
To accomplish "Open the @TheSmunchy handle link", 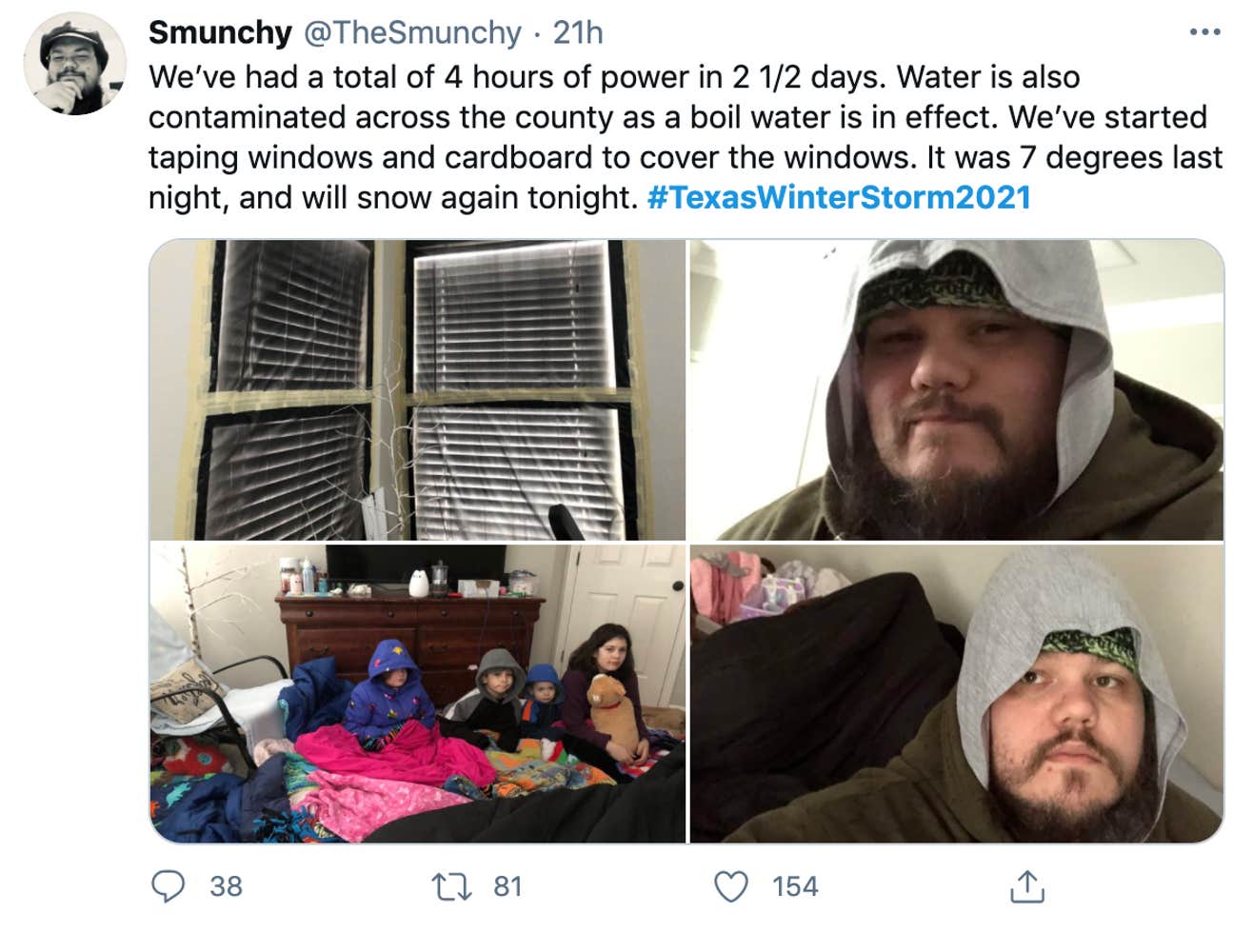I will 412,32.
